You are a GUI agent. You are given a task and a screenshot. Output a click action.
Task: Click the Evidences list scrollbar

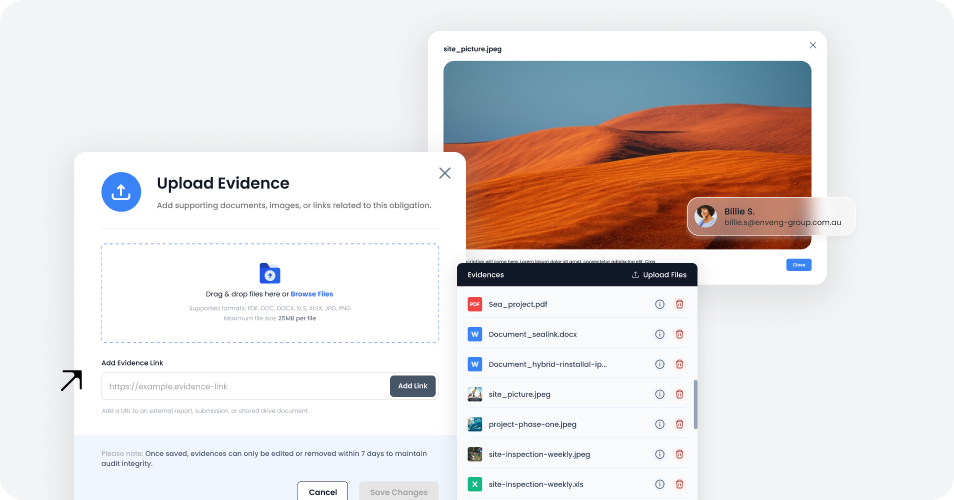(695, 405)
